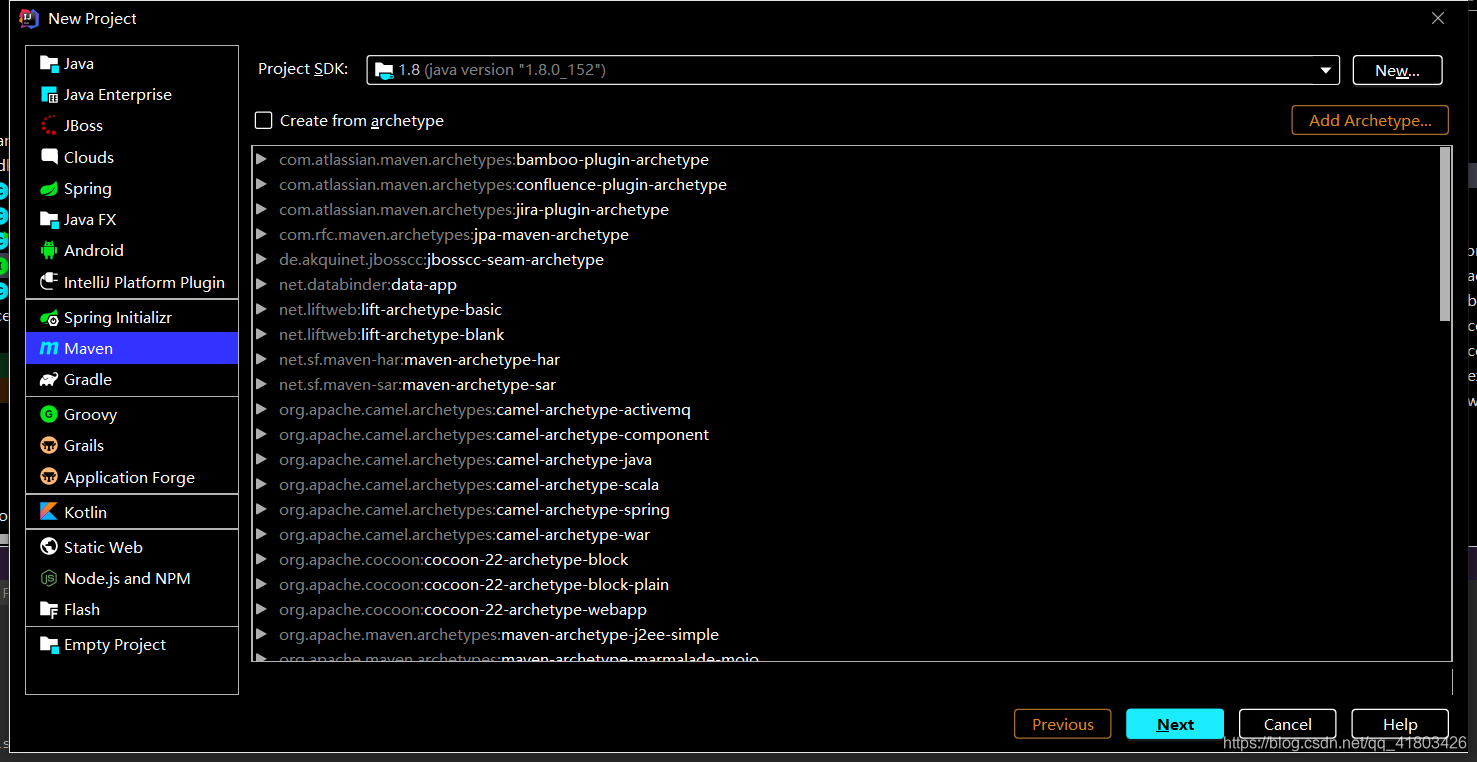
Task: Expand jpa-maven-archetype entry
Action: [261, 235]
